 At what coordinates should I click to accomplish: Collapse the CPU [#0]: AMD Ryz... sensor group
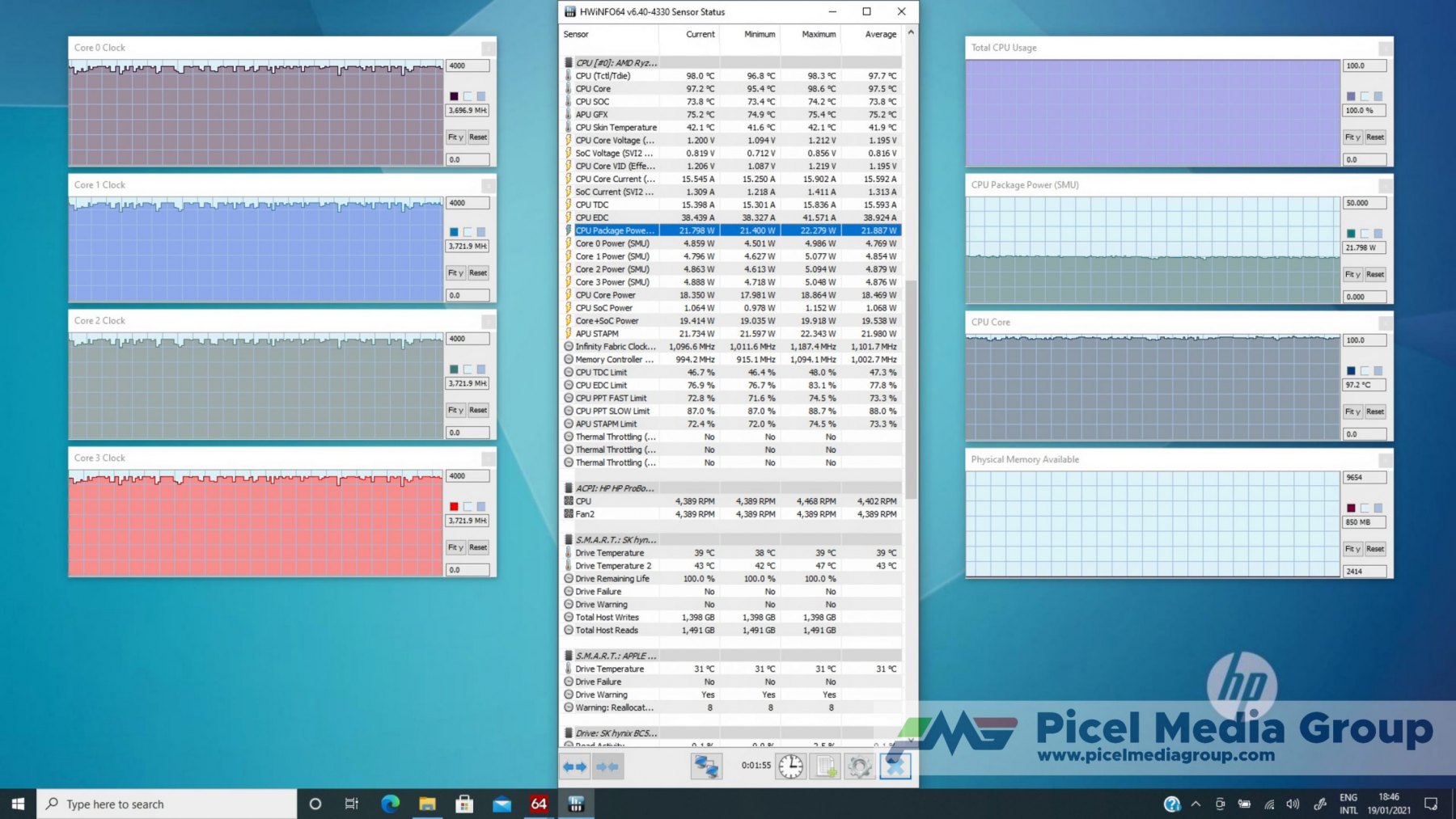[x=569, y=63]
